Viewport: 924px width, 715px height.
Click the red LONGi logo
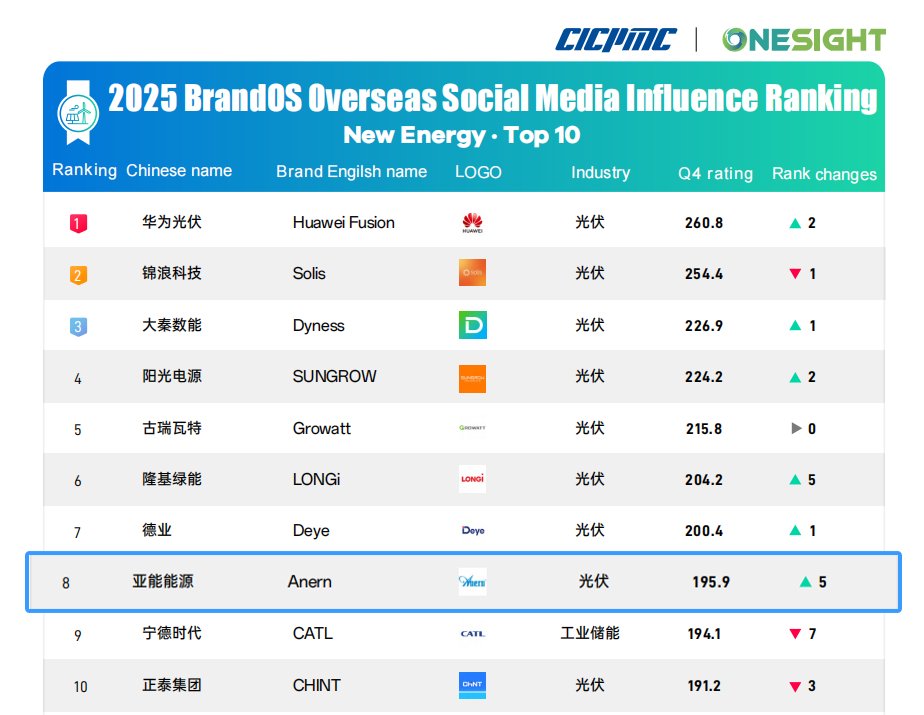pyautogui.click(x=472, y=480)
